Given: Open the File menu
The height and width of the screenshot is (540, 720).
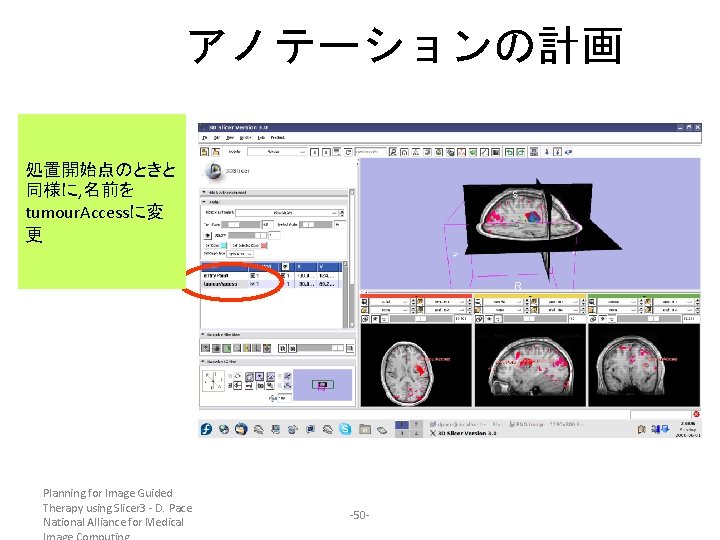Looking at the screenshot, I should point(204,138).
